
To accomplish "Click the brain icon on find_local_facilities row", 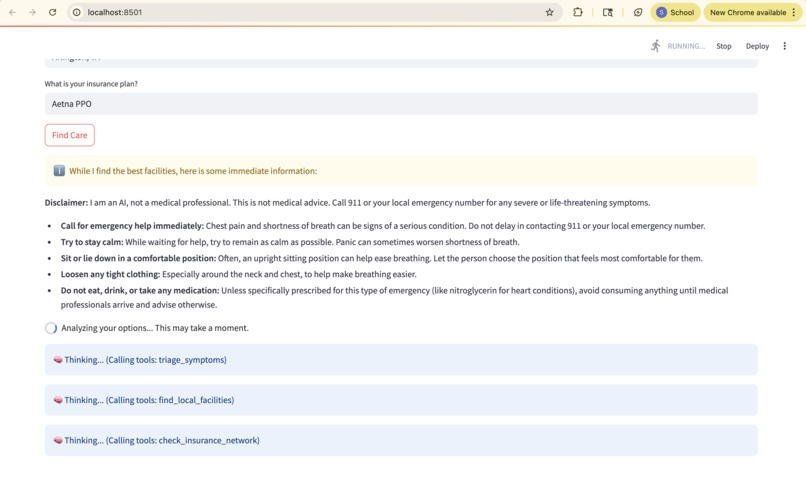I will [x=58, y=400].
